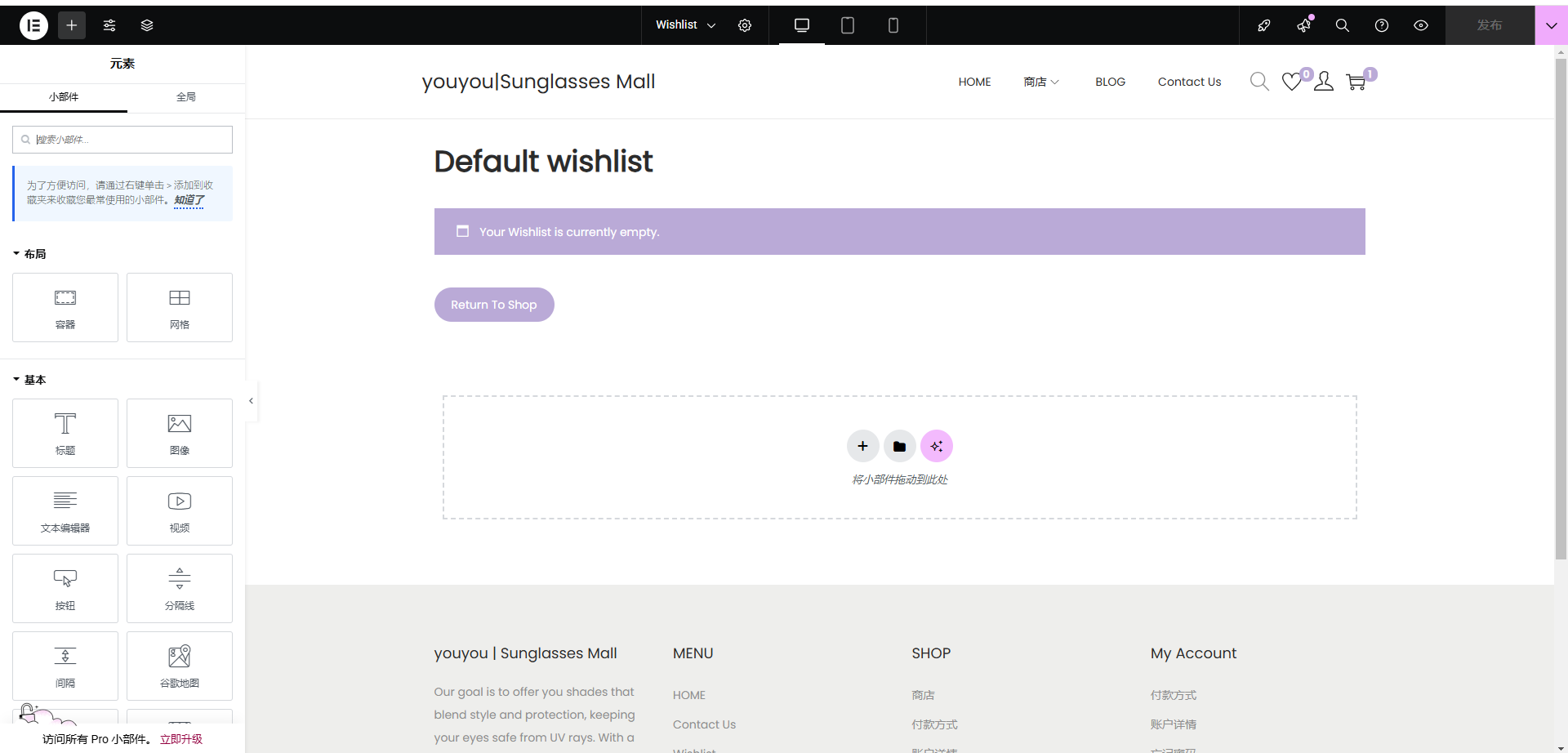Screen dimensions: 1568x753
Task: Click the add template folder icon
Action: (899, 446)
